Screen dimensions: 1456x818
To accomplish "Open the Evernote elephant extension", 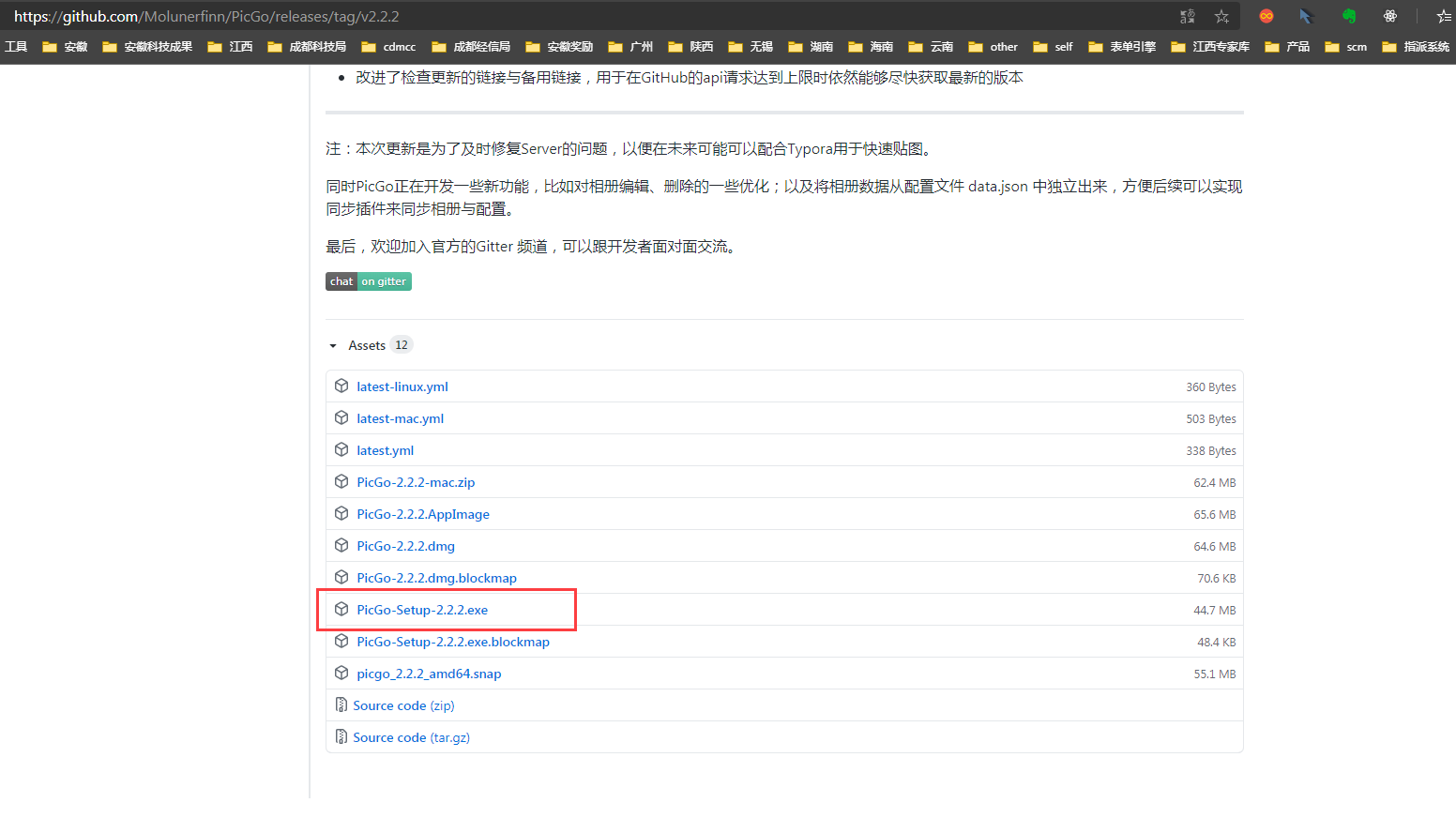I will (x=1349, y=16).
